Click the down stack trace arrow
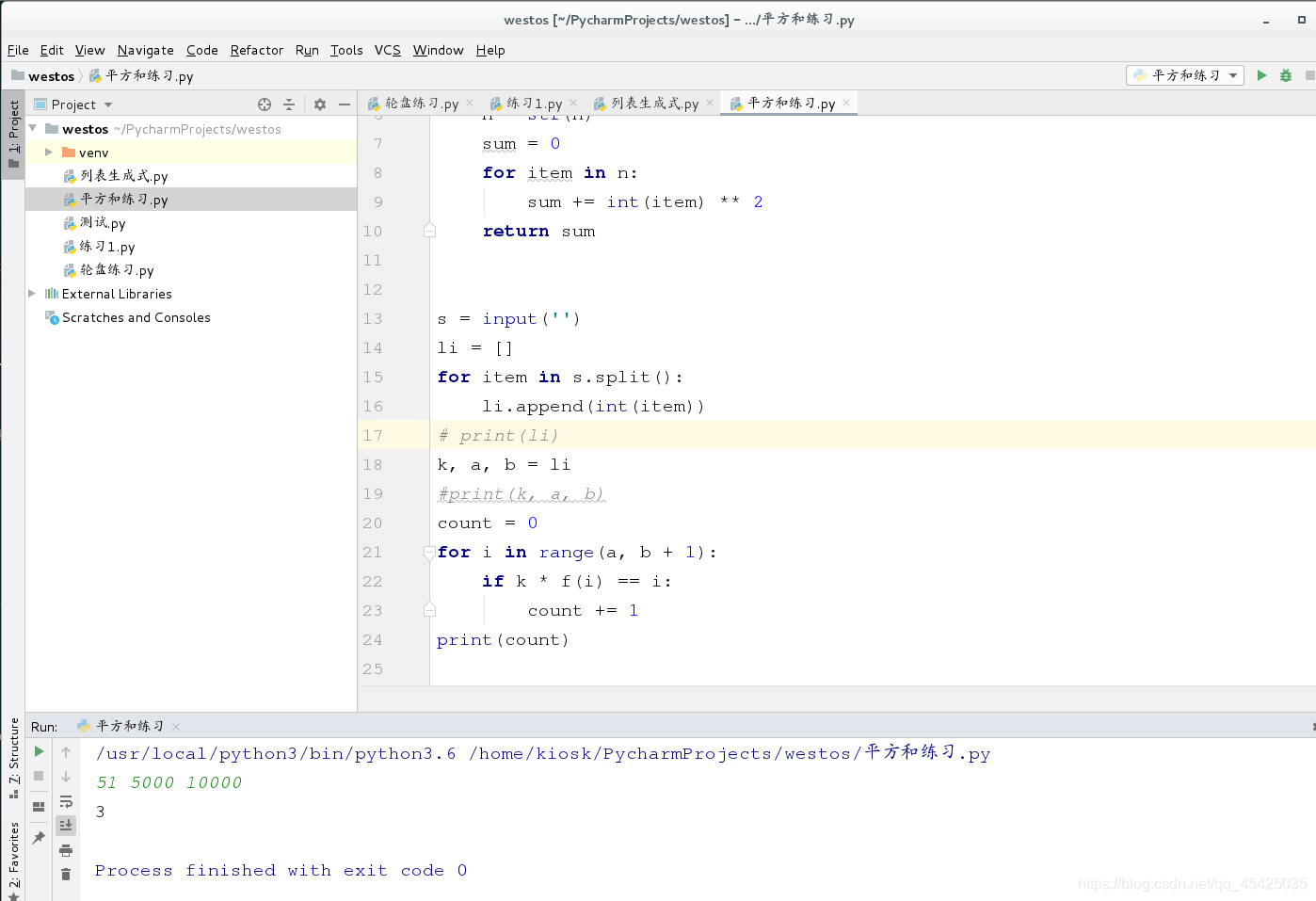This screenshot has width=1316, height=901. 66,776
